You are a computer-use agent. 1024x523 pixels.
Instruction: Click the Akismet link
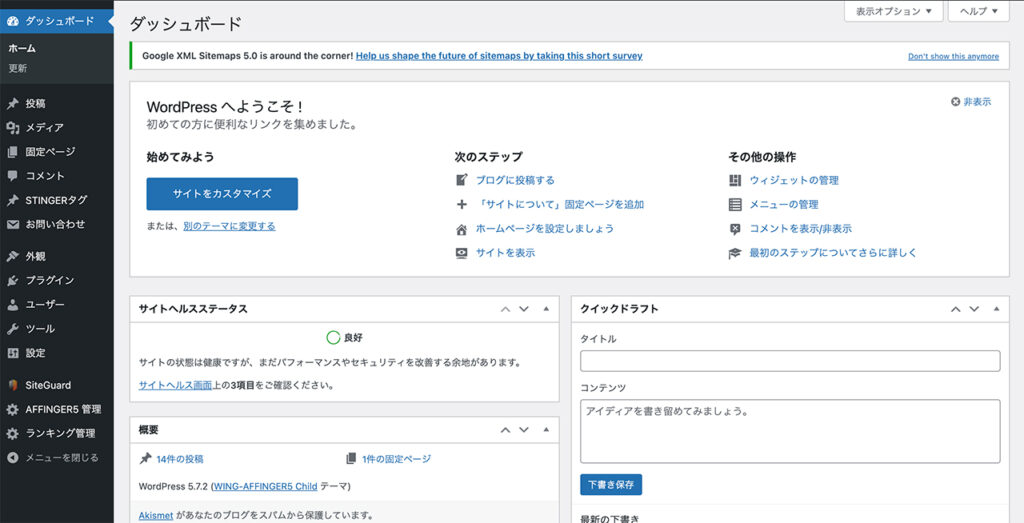(155, 515)
